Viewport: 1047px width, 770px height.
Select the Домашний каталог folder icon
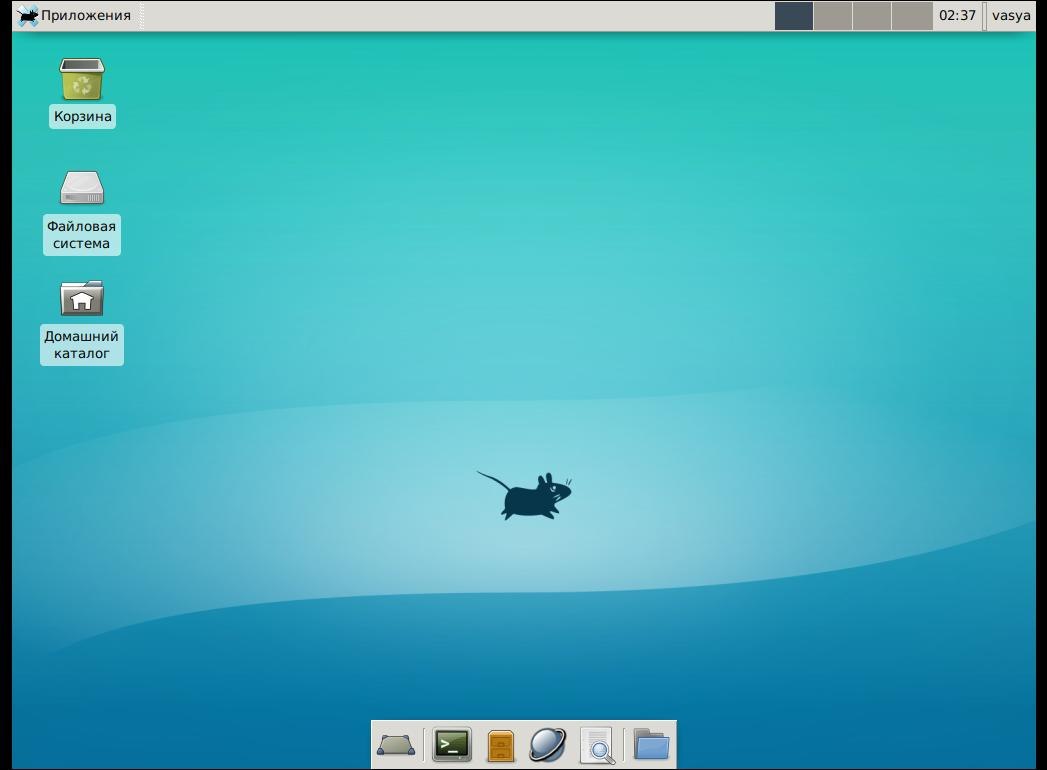82,298
